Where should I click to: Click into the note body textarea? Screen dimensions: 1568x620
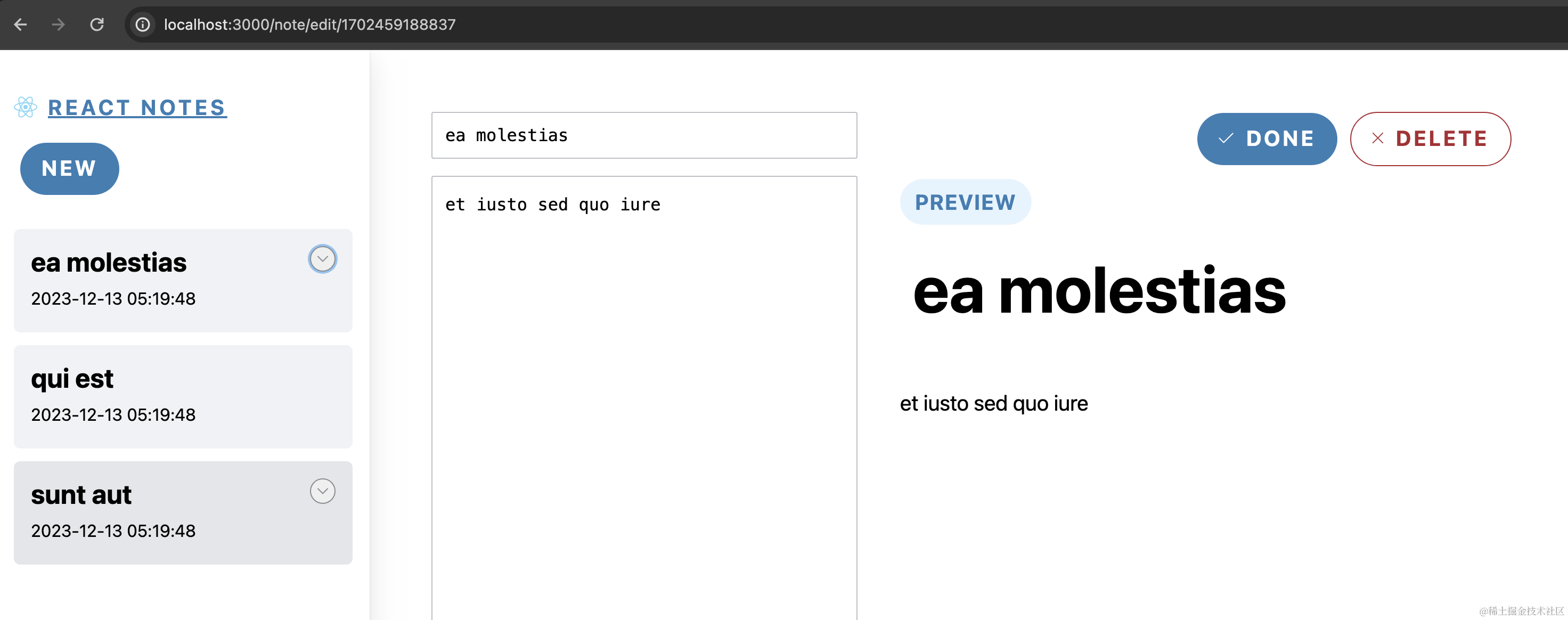pos(644,396)
